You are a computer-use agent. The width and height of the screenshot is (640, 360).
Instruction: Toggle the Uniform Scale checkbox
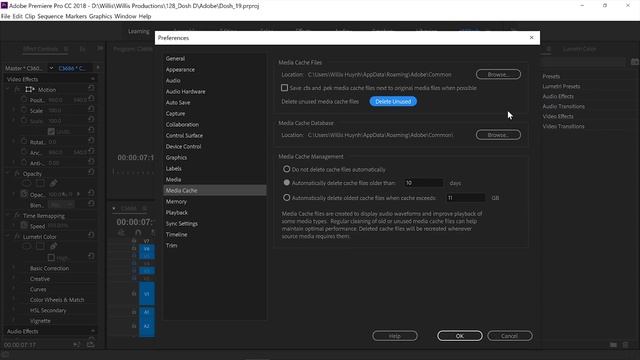[x=51, y=131]
